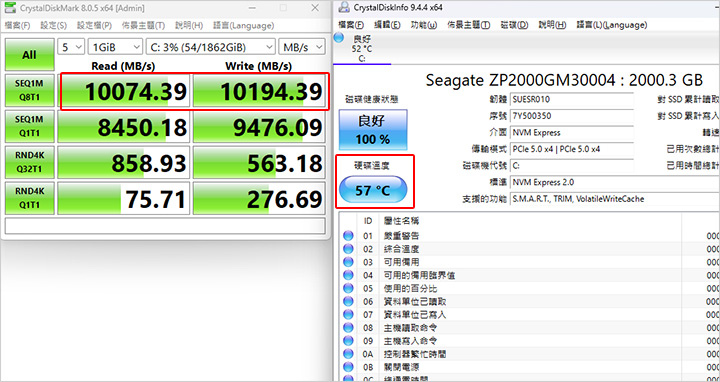Click the green All benchmark button

29,55
